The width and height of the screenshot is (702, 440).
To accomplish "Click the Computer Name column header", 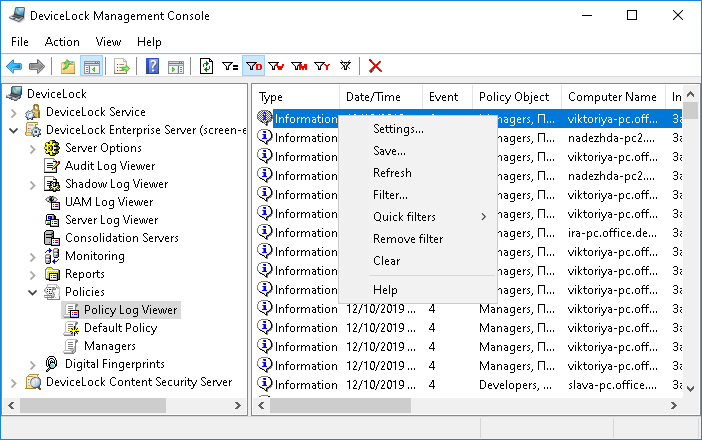I will click(612, 97).
